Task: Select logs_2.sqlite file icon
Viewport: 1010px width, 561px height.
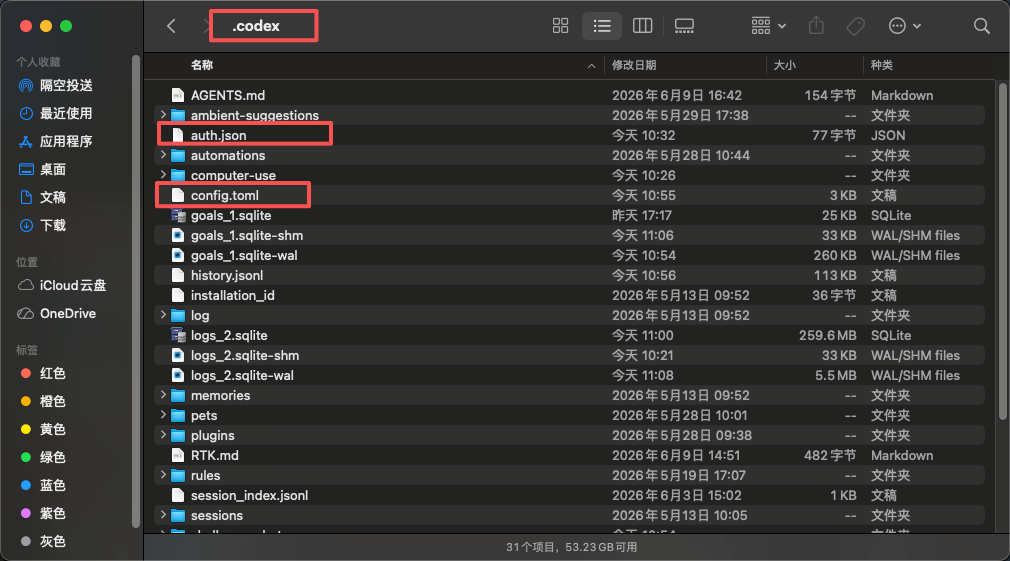Action: pyautogui.click(x=178, y=335)
